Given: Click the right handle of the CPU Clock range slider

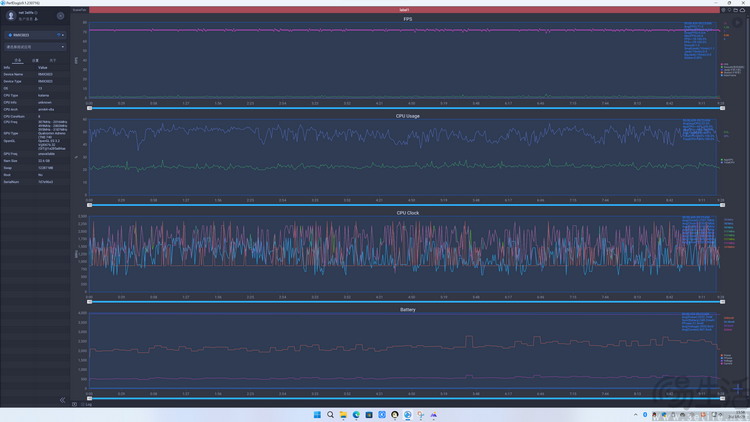Looking at the screenshot, I should 722,301.
